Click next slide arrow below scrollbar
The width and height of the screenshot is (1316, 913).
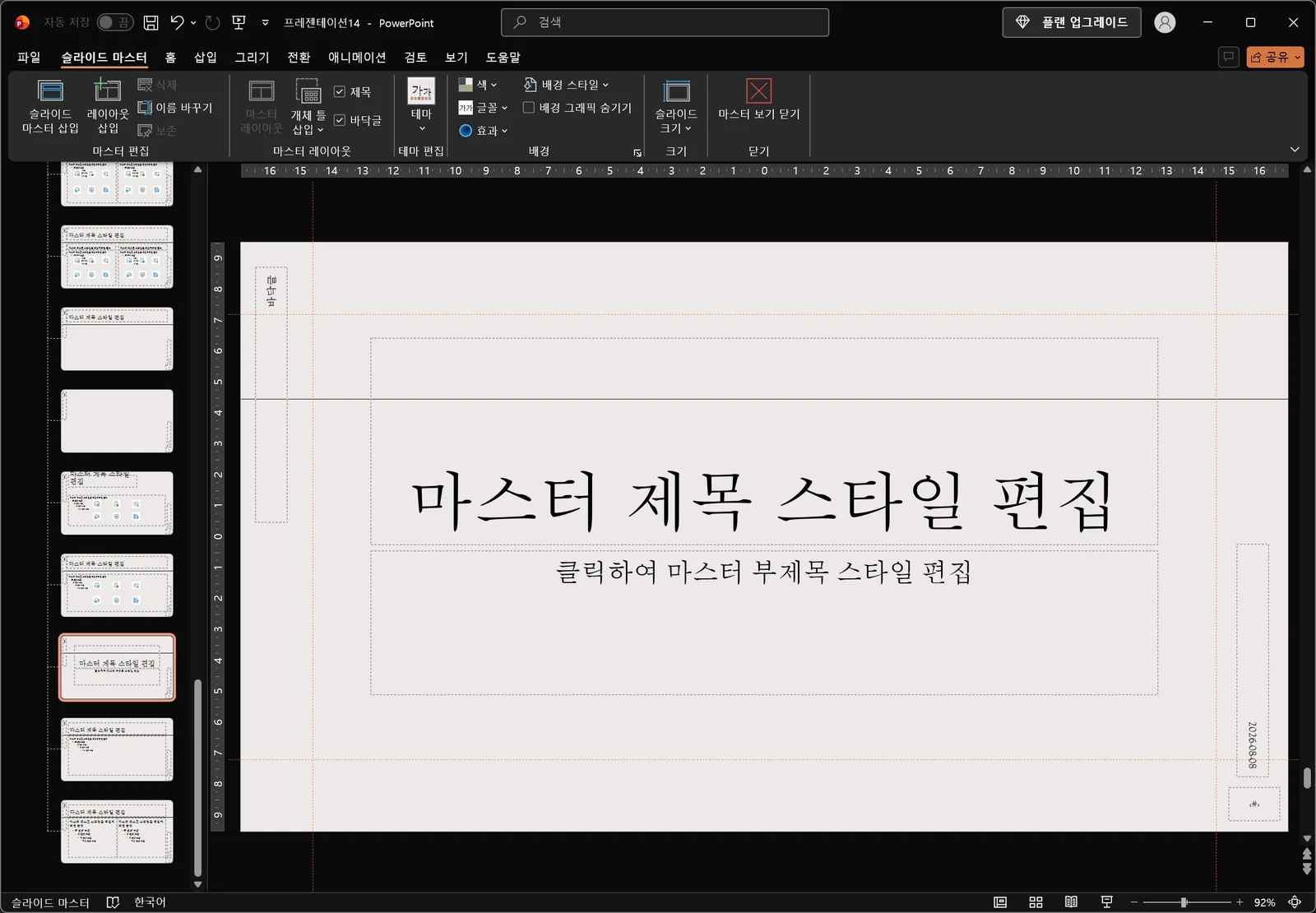coord(1307,869)
